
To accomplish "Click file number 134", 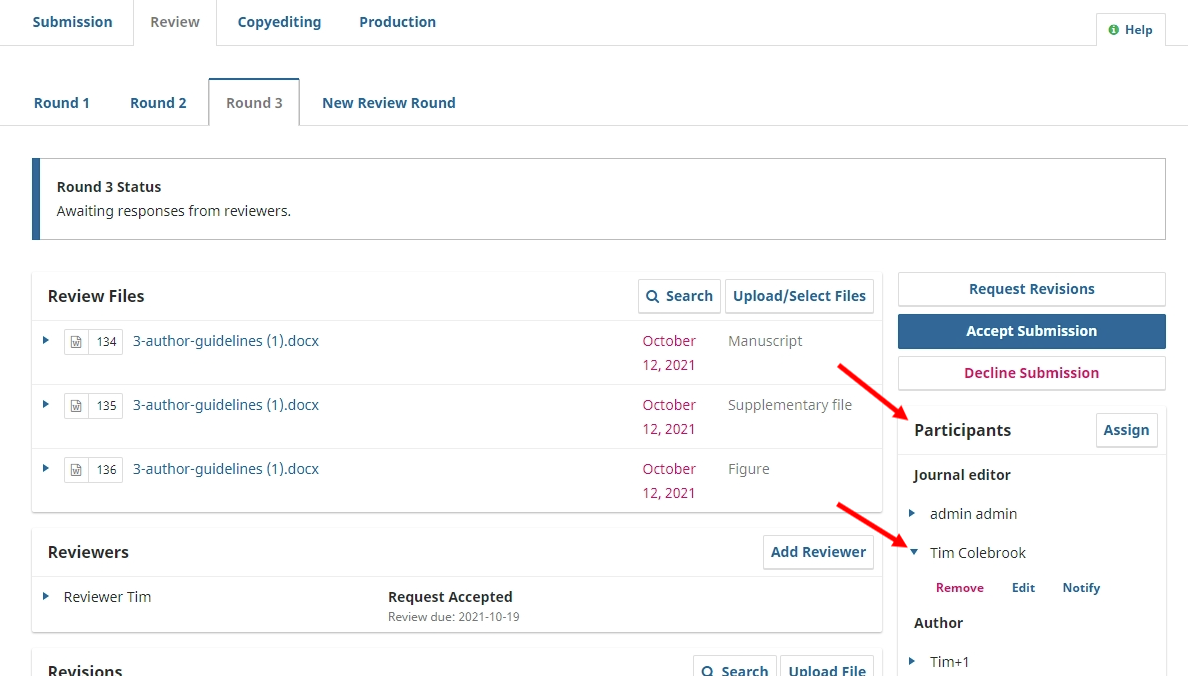I will click(106, 342).
